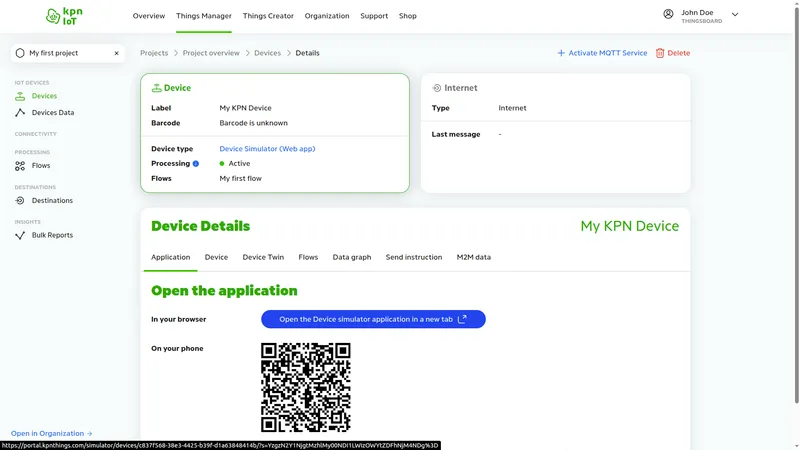The width and height of the screenshot is (800, 450).
Task: Navigate to Project overview breadcrumb
Action: (x=211, y=53)
